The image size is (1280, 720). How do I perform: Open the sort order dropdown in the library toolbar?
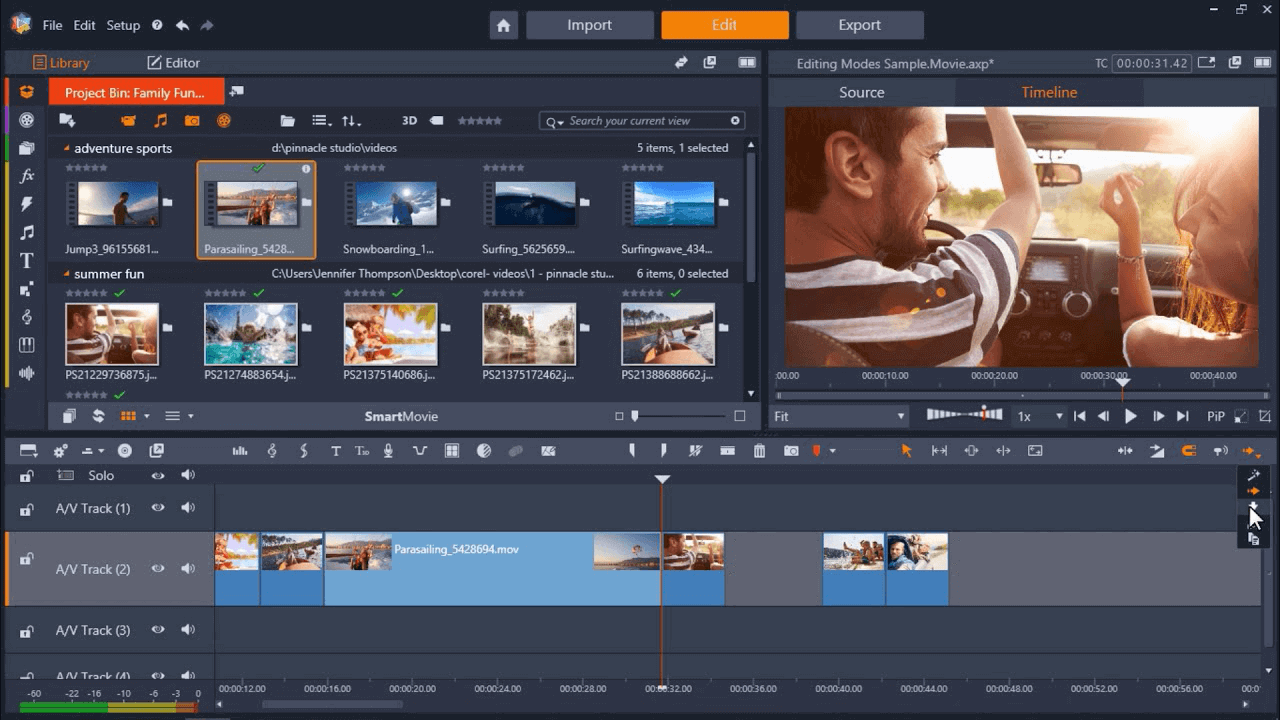351,120
